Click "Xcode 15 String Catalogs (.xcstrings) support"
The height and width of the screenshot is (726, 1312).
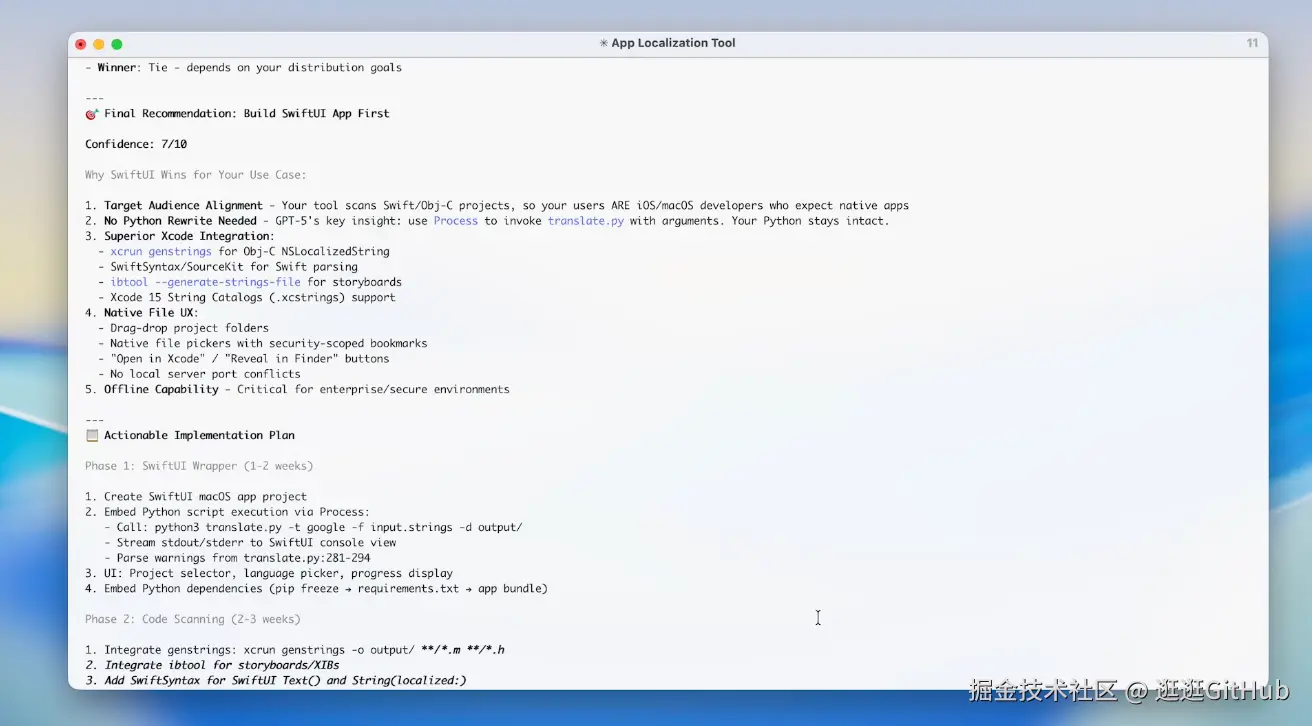coord(253,298)
